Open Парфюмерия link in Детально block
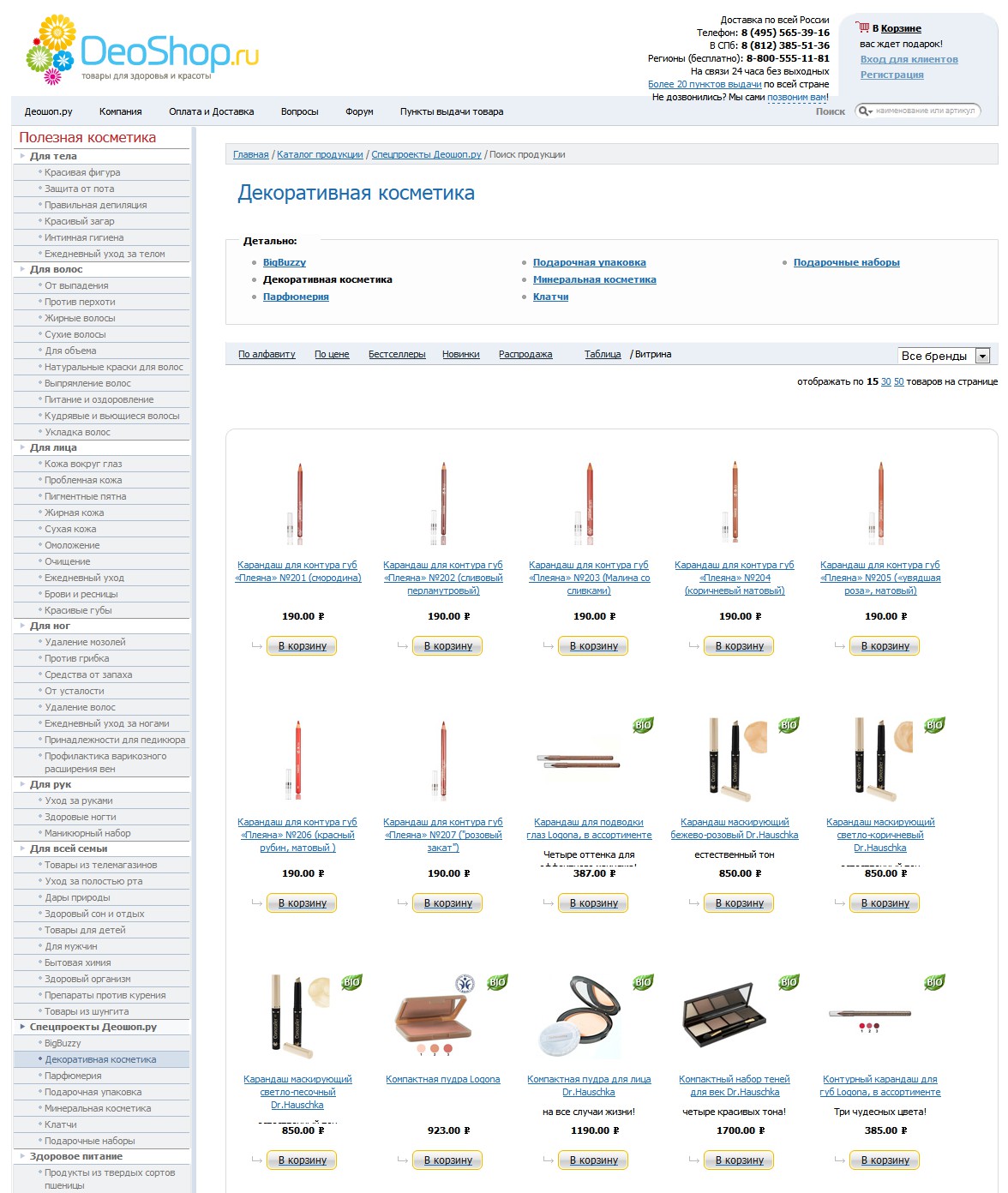Viewport: 1008px width, 1193px height. click(296, 297)
